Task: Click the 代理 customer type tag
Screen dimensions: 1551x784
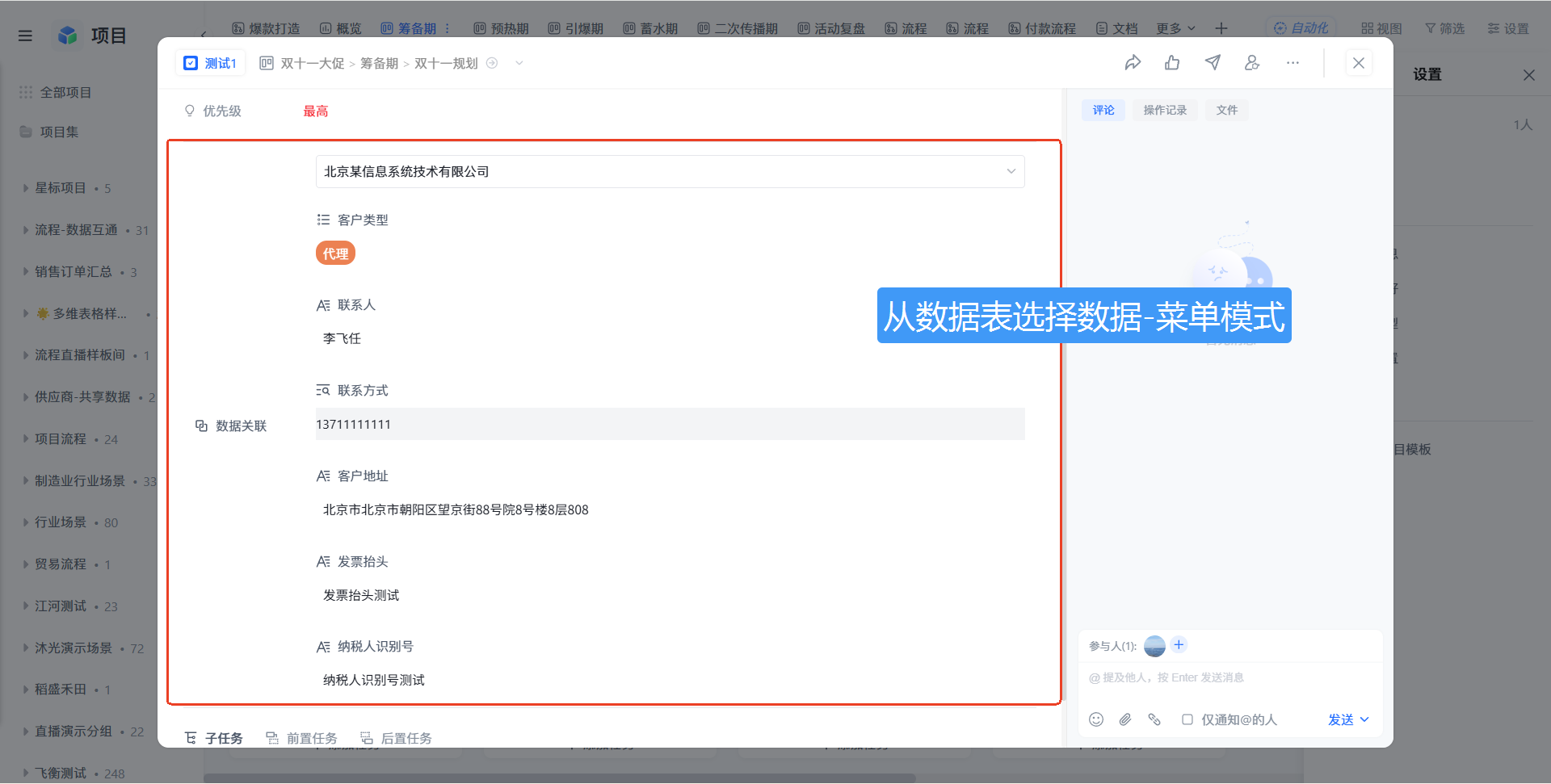Action: coord(335,254)
